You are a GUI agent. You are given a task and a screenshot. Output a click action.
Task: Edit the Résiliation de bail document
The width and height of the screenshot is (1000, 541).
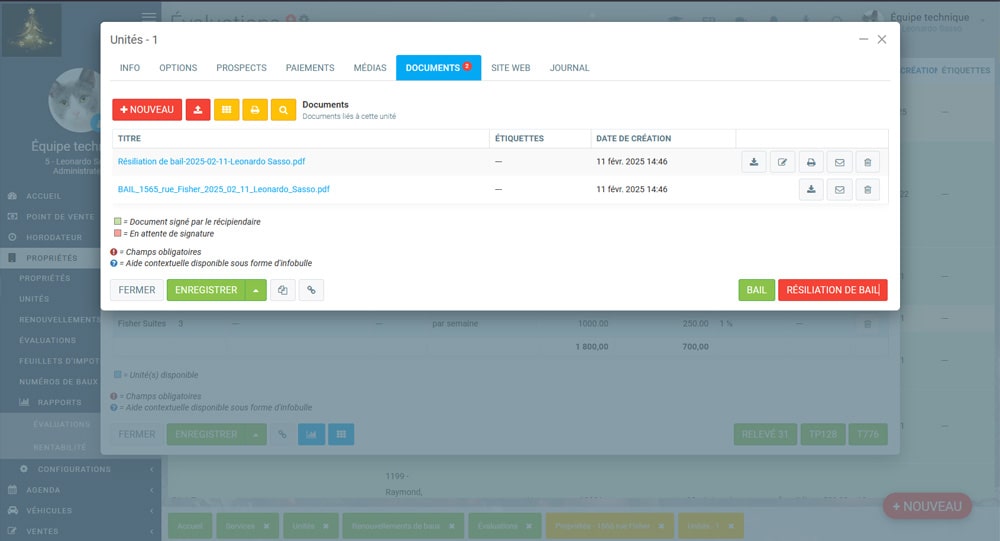point(782,162)
